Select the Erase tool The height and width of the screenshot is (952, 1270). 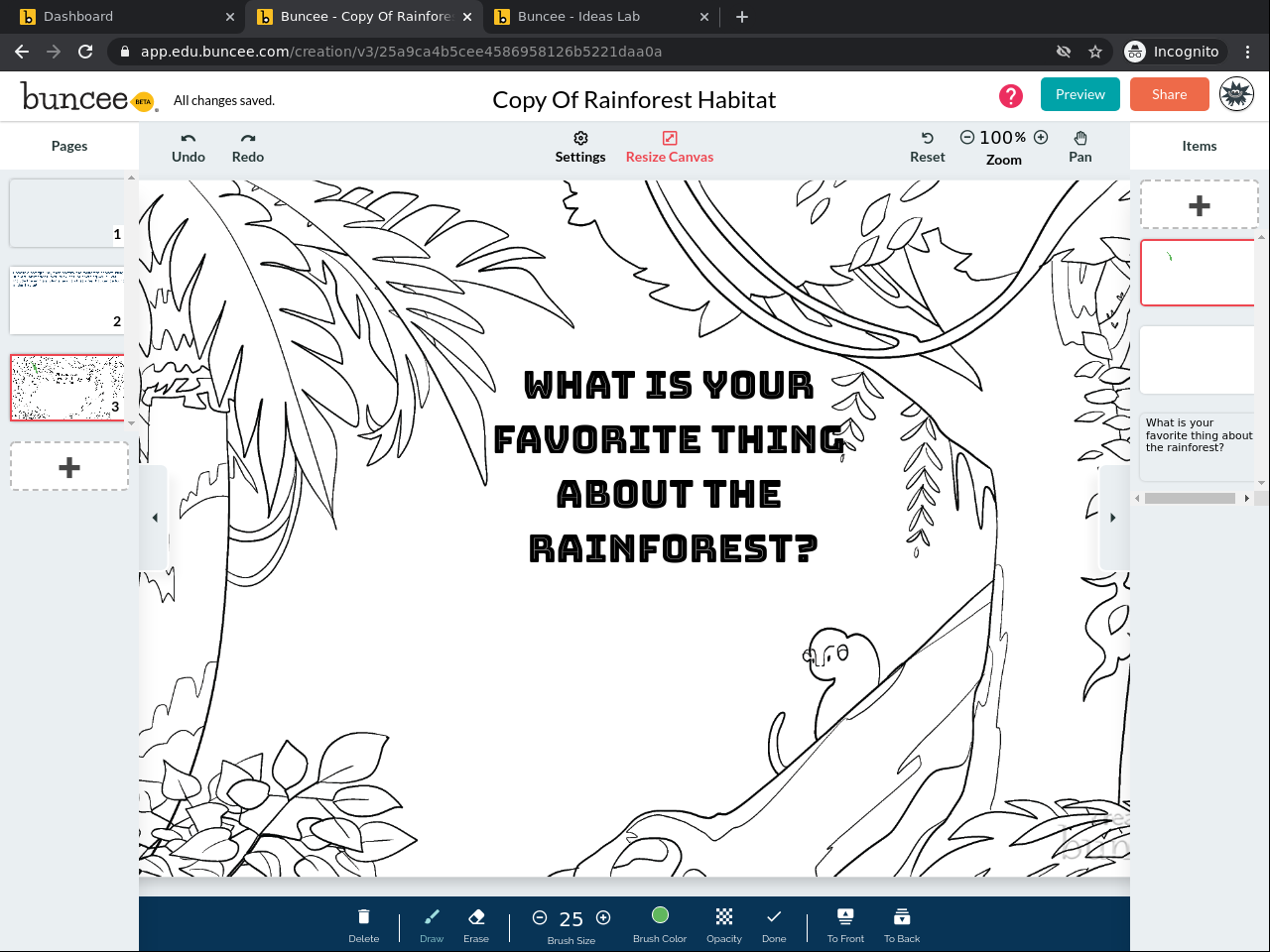pyautogui.click(x=476, y=916)
